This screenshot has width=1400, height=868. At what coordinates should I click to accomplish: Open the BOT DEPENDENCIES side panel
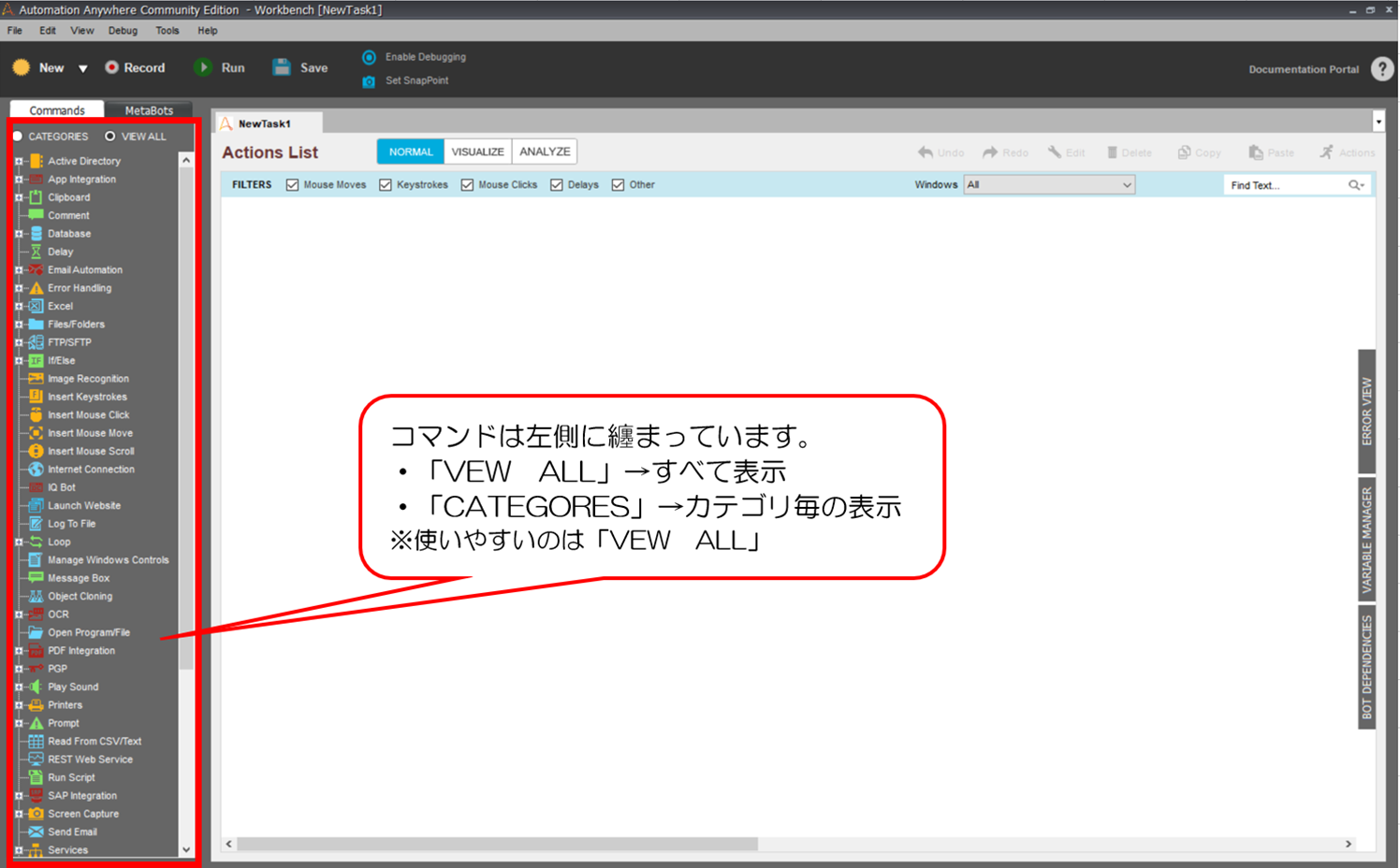[x=1366, y=667]
